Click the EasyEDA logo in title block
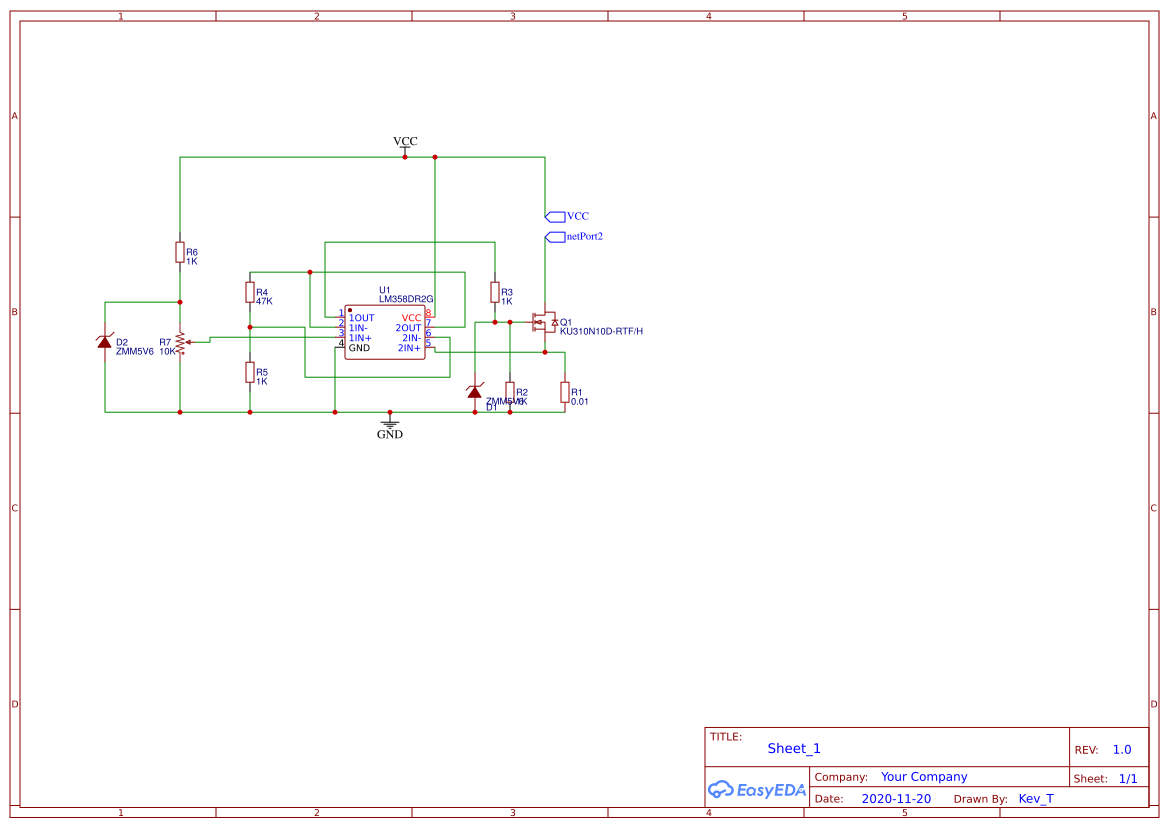1169x828 pixels. (756, 790)
